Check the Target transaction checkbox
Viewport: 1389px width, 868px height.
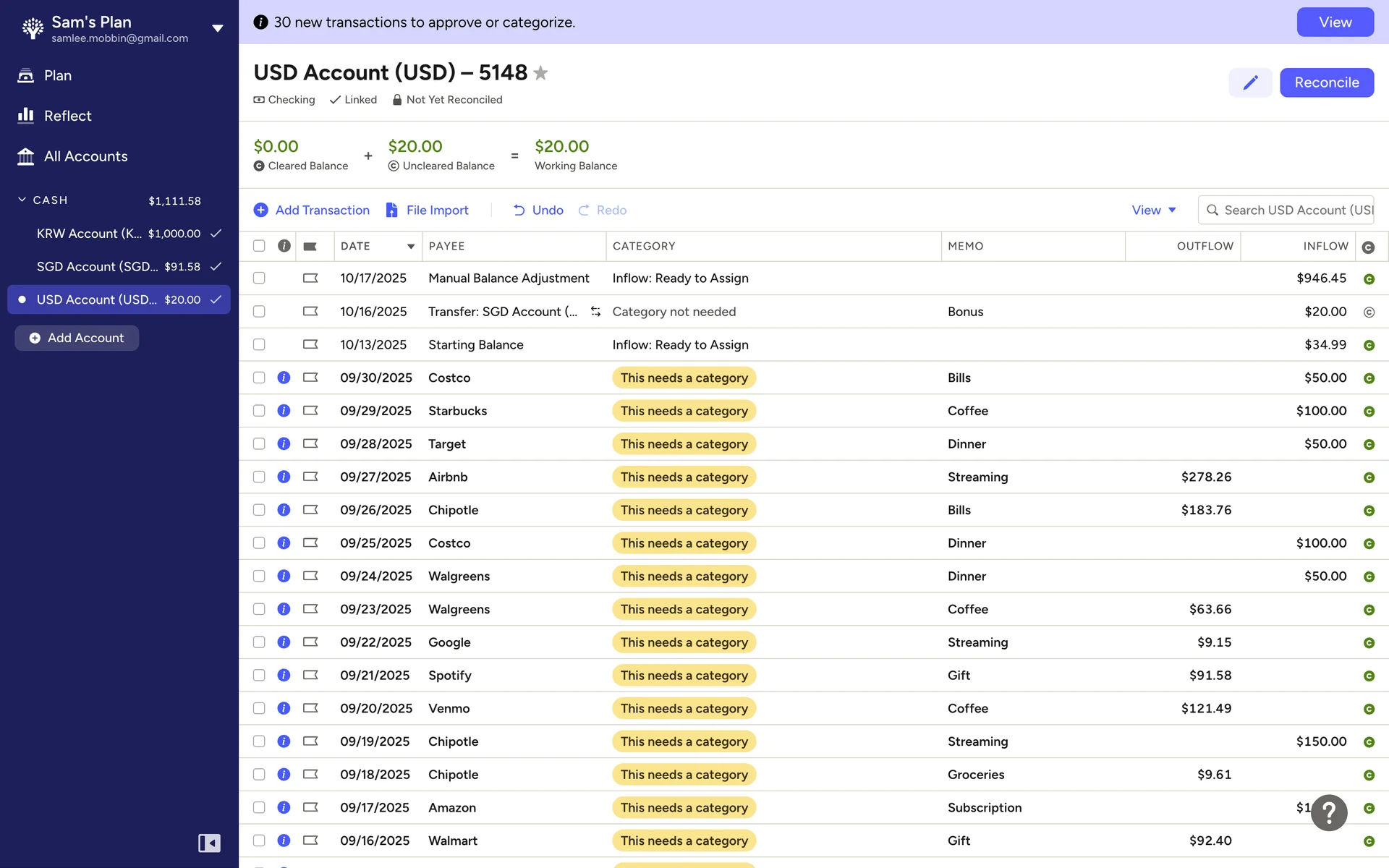pyautogui.click(x=259, y=444)
